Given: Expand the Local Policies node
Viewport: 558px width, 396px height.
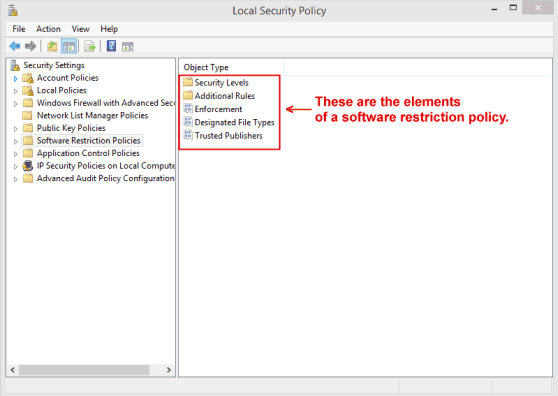Looking at the screenshot, I should pyautogui.click(x=15, y=91).
